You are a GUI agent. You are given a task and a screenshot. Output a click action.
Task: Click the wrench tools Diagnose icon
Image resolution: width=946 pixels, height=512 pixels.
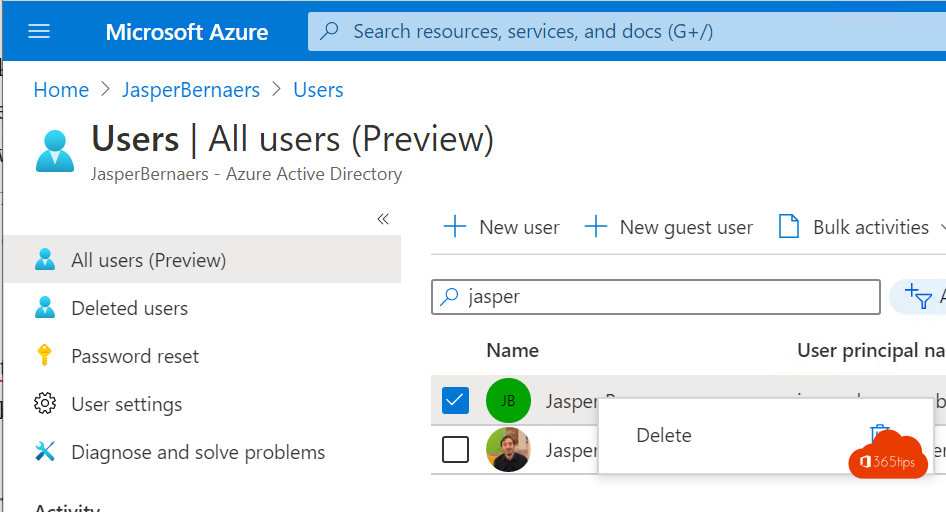click(45, 451)
